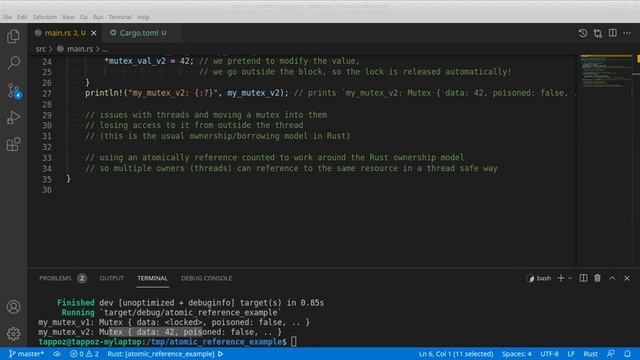Open the Edit menu
Screen dimensions: 640x360
click(x=22, y=17)
